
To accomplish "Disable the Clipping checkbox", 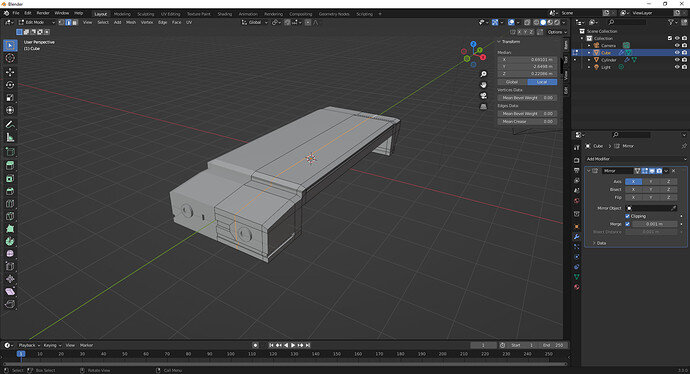I will click(628, 216).
